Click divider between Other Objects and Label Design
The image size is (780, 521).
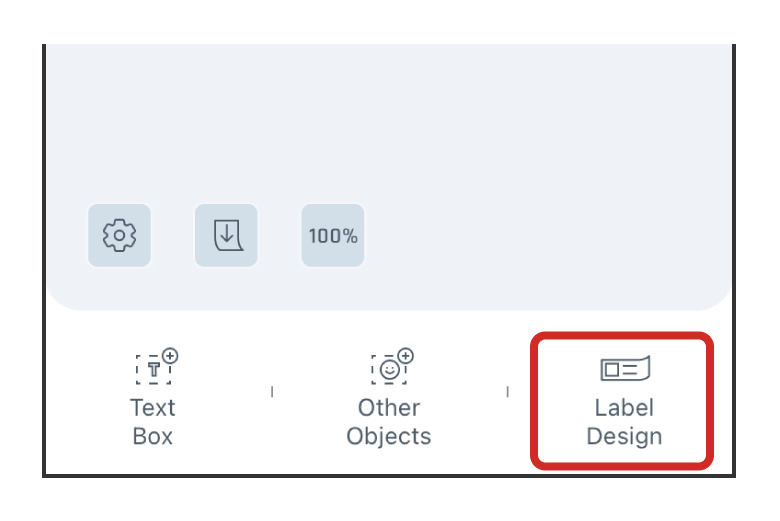[507, 392]
